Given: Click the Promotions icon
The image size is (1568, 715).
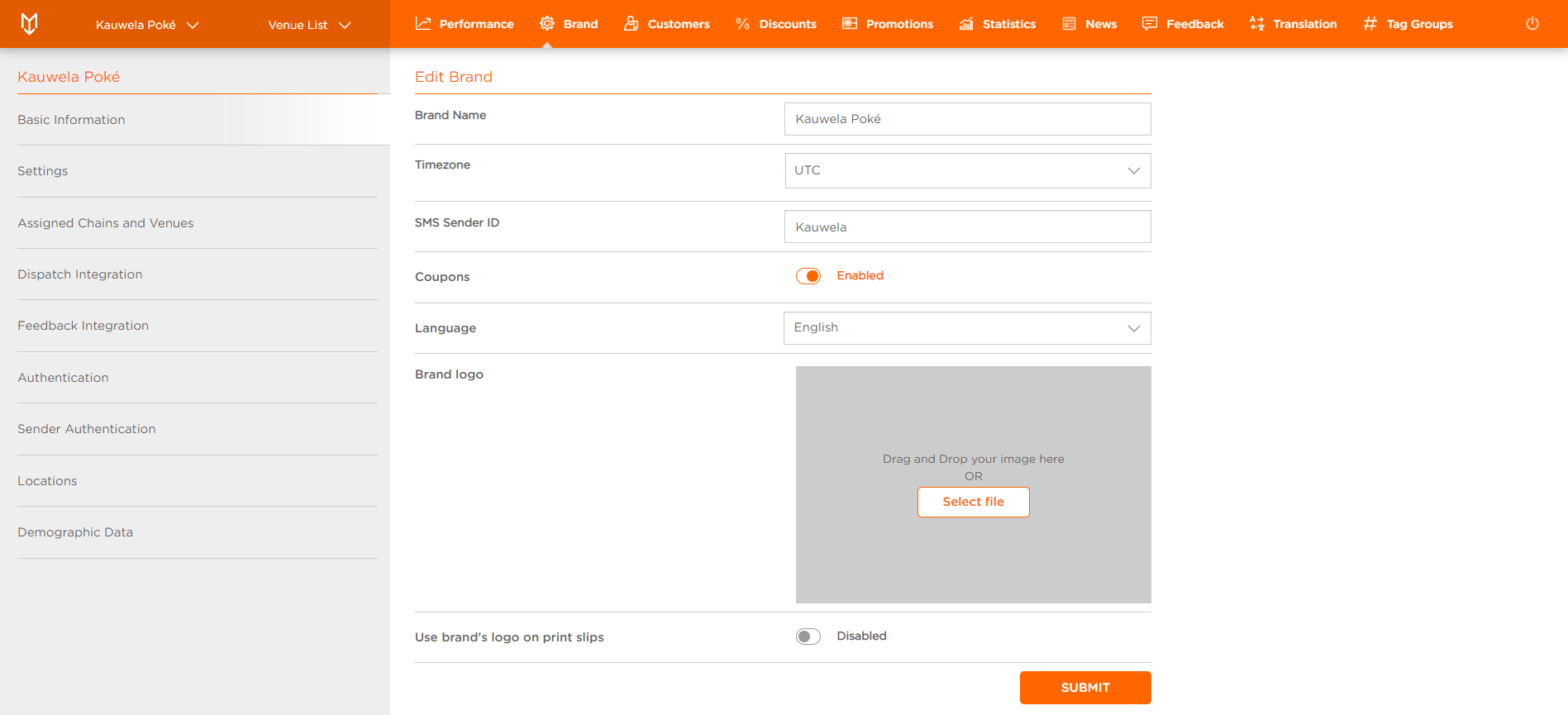Looking at the screenshot, I should [850, 24].
